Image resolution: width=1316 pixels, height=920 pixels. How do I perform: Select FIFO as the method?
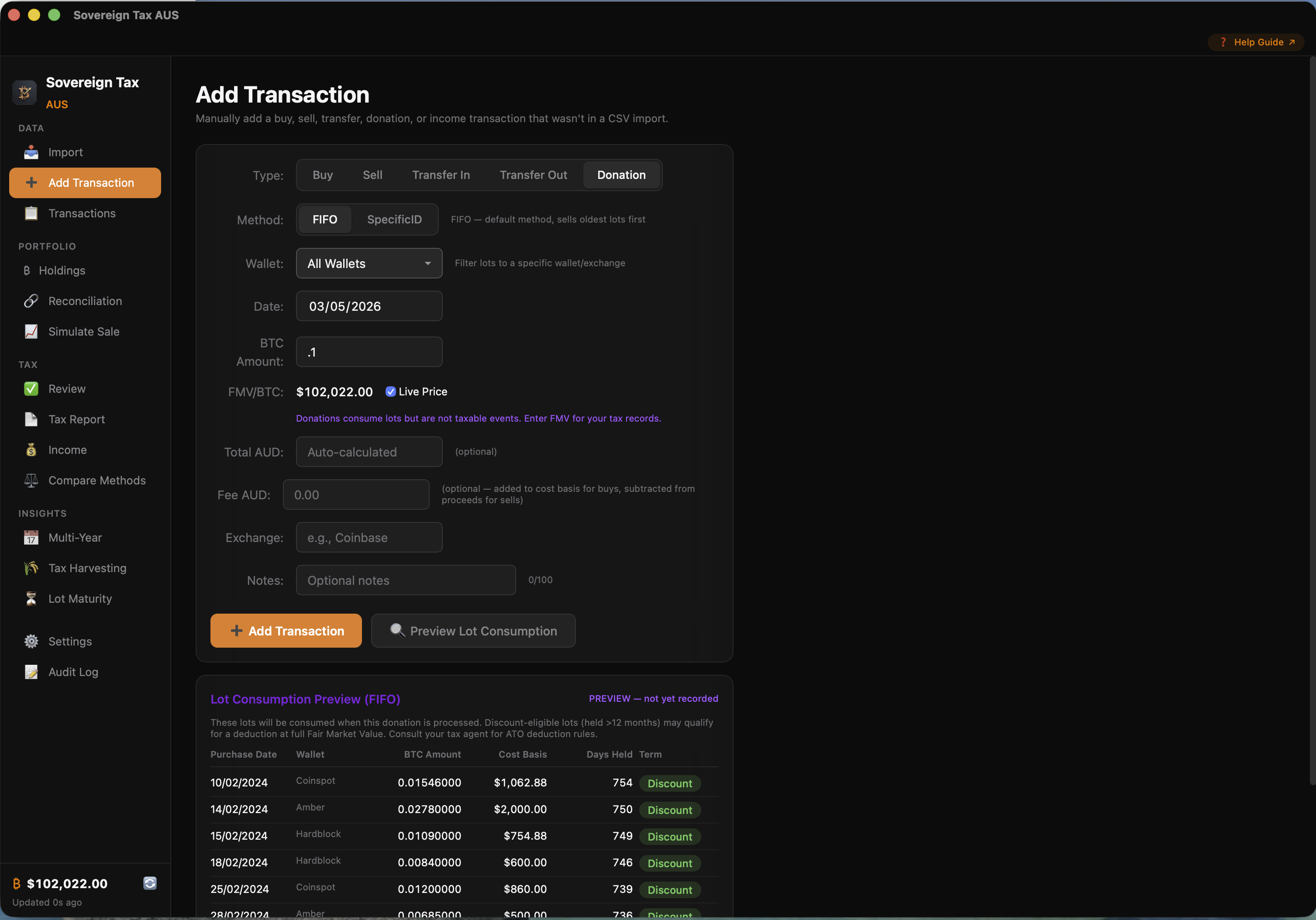tap(324, 219)
